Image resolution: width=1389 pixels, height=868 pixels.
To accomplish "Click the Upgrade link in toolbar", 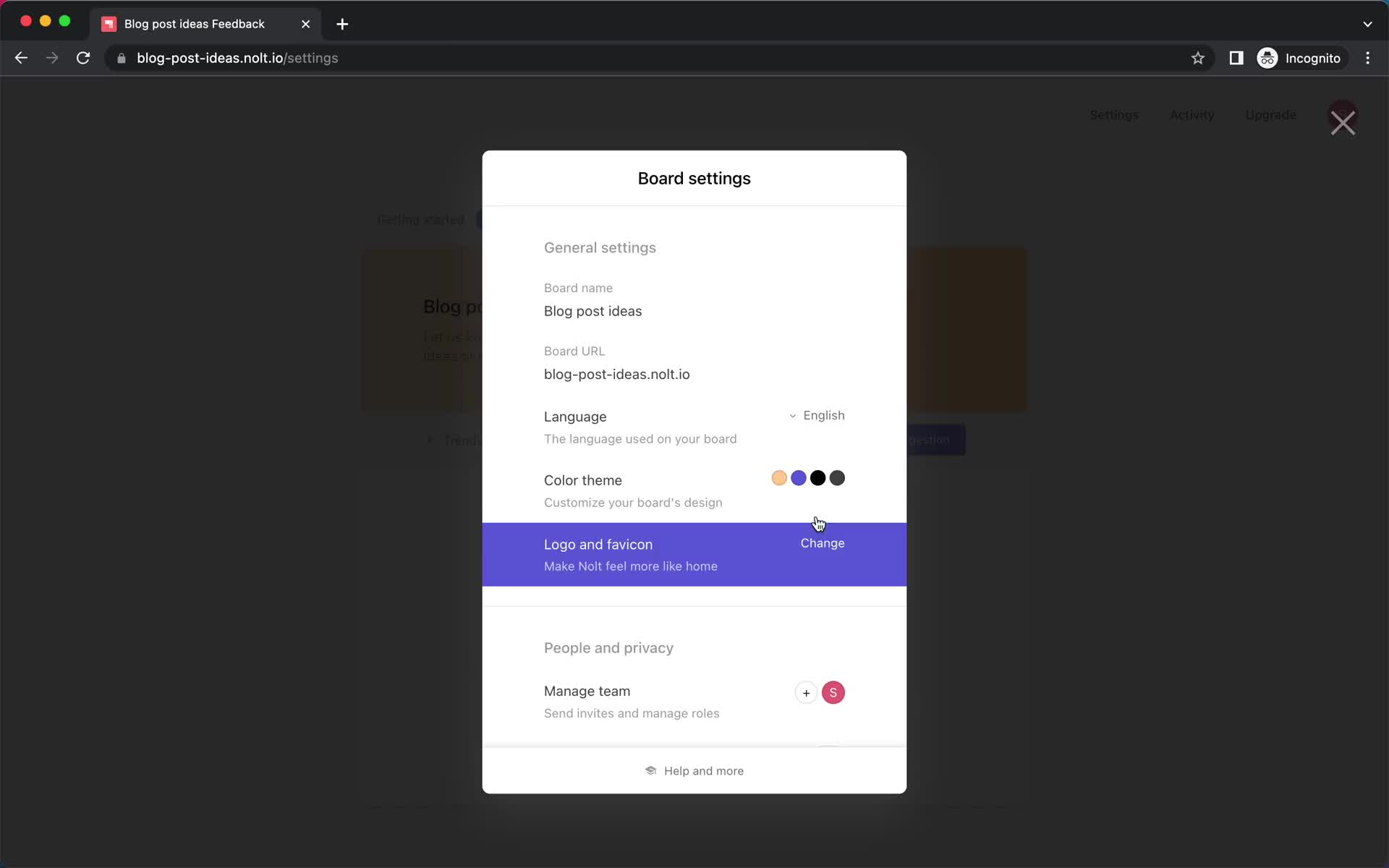I will point(1270,114).
